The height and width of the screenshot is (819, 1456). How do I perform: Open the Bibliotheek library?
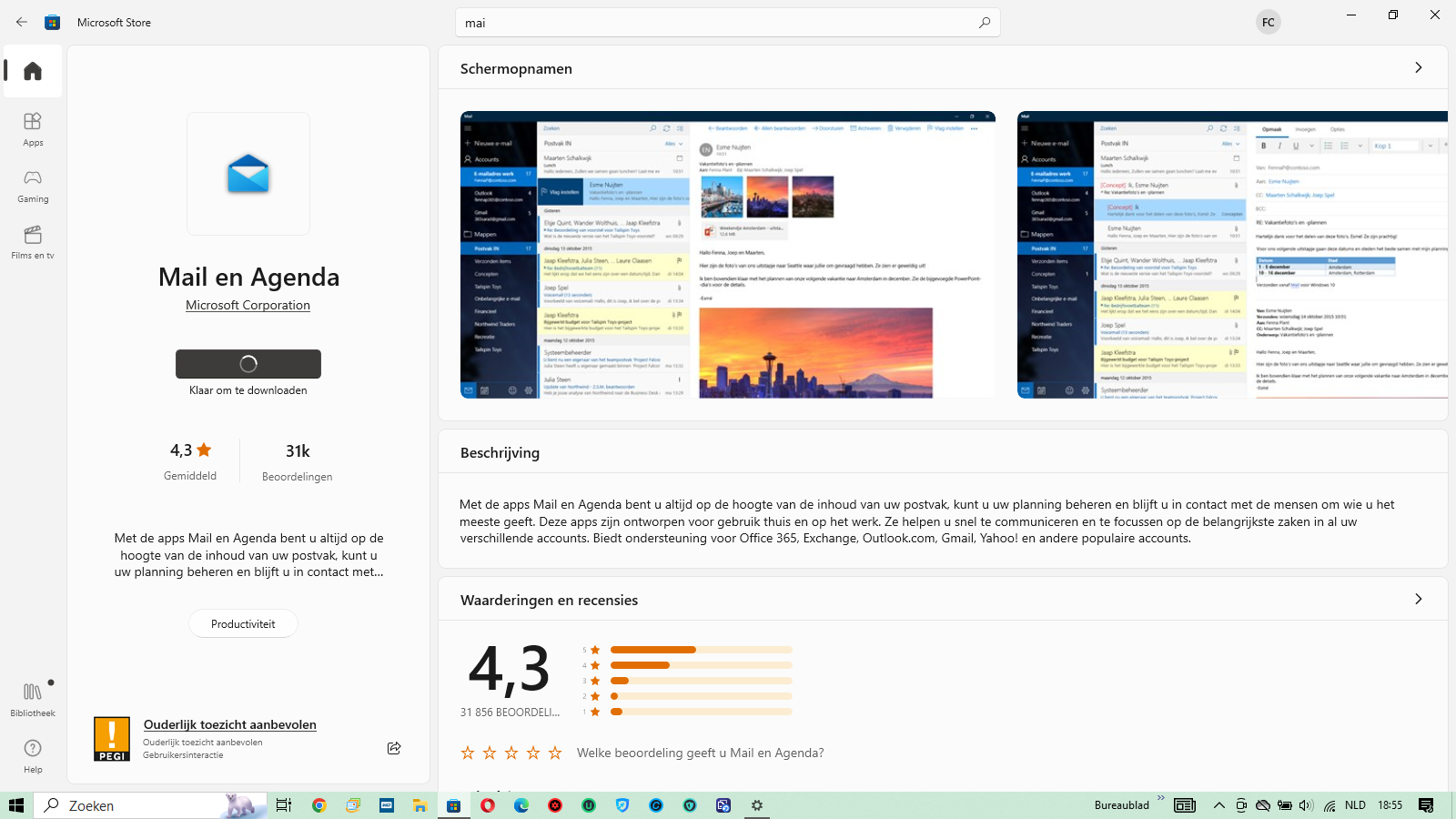[x=33, y=700]
